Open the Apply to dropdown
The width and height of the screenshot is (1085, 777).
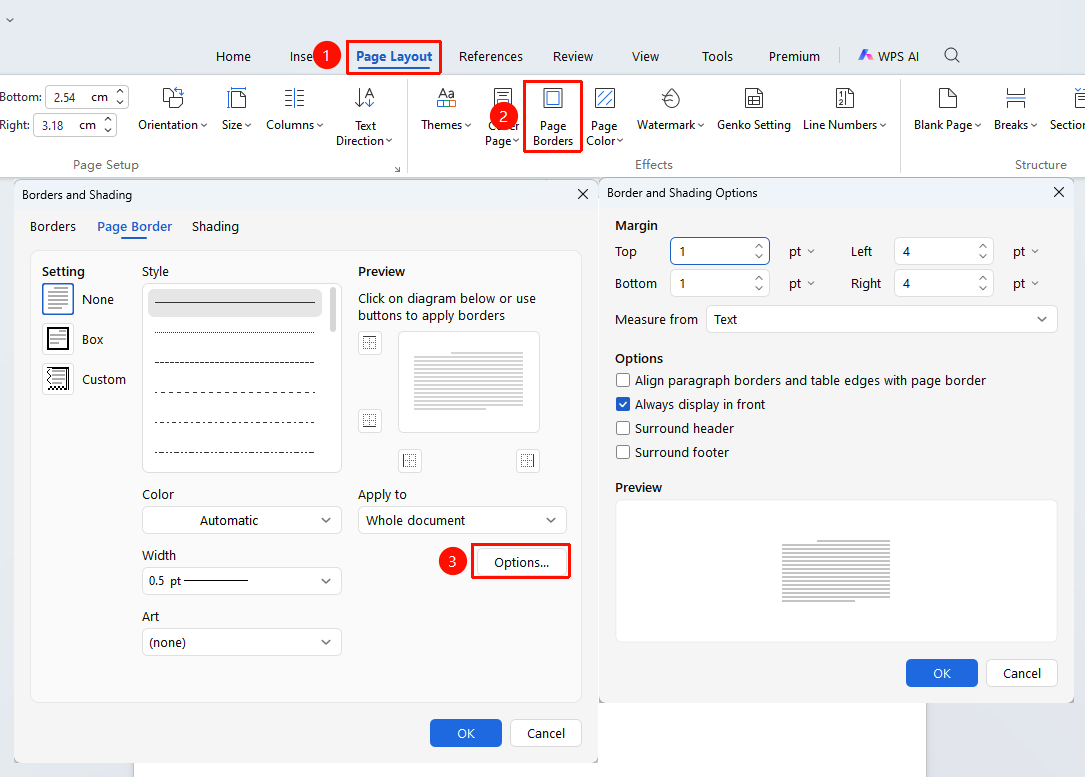tap(462, 520)
